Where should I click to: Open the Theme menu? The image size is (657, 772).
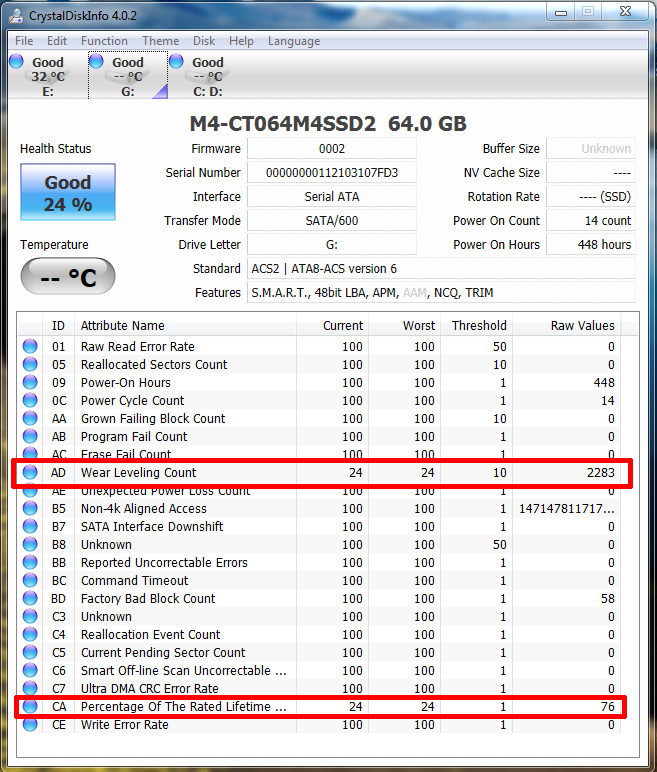(x=161, y=41)
